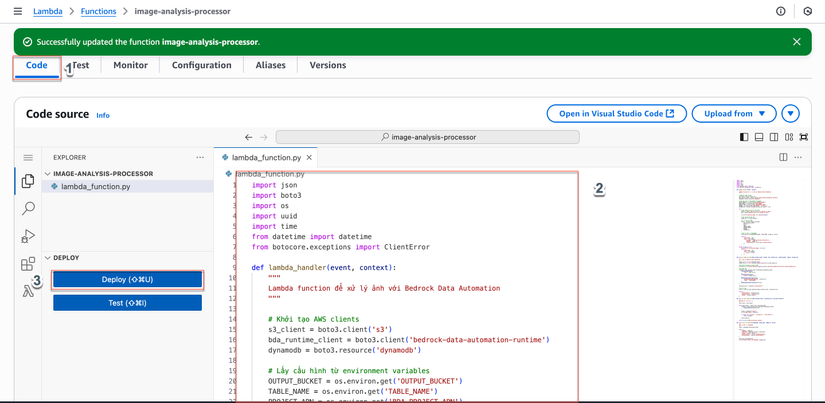Click the AWS Lambda icon in sidebar
Viewport: 825px width, 403px height.
click(28, 291)
